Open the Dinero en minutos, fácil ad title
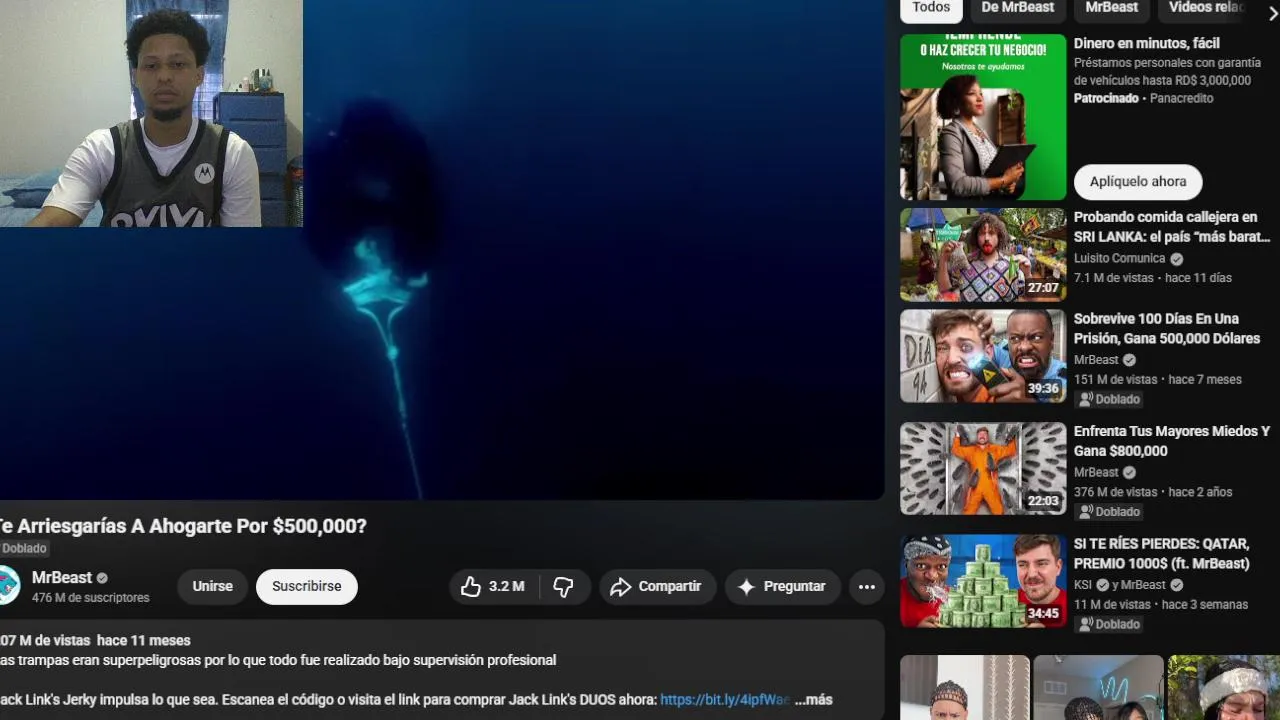The height and width of the screenshot is (720, 1280). [1147, 44]
